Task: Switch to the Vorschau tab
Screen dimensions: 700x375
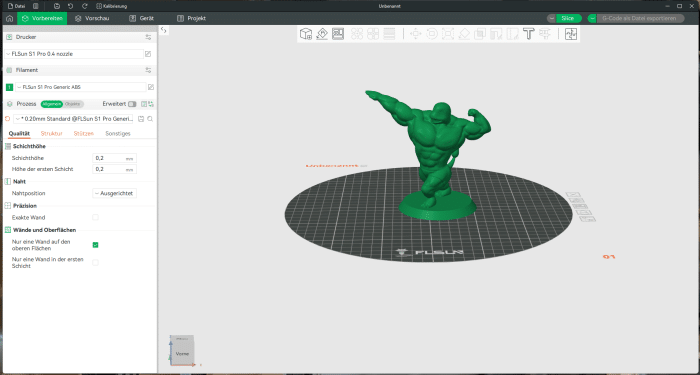Action: (92, 18)
